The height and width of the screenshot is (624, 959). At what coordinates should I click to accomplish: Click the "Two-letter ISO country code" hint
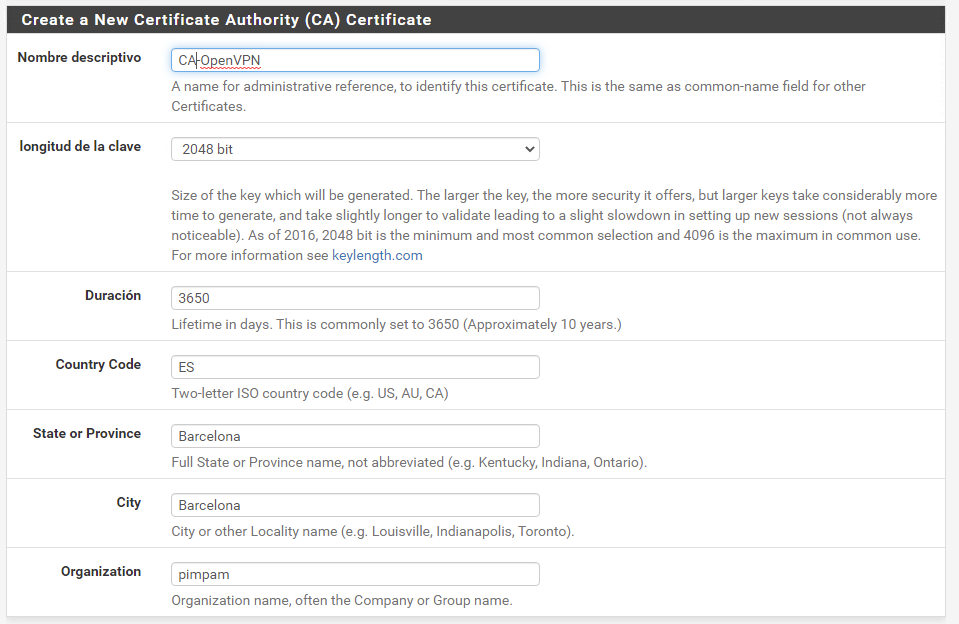310,394
